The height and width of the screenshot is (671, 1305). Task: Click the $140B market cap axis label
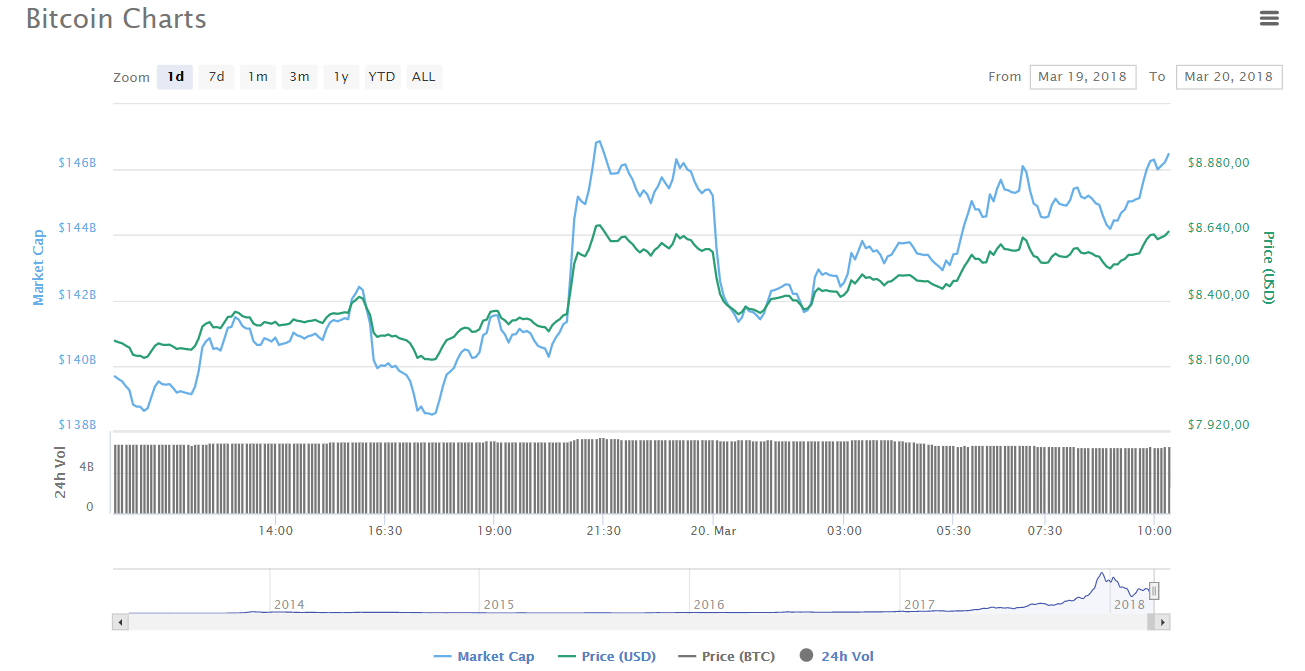click(x=77, y=360)
